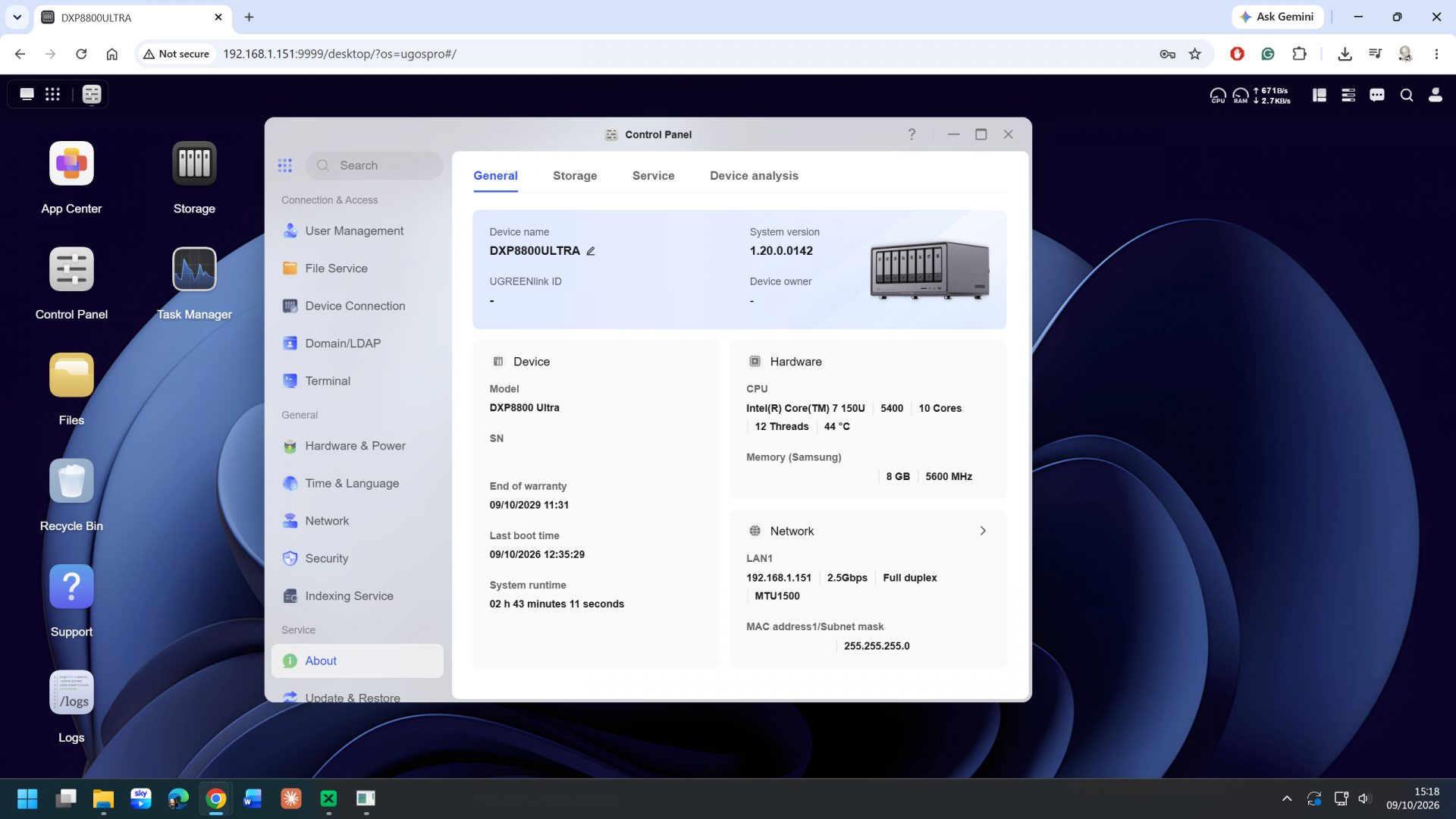This screenshot has width=1456, height=819.
Task: Open Domain/LDAP settings
Action: (x=357, y=344)
